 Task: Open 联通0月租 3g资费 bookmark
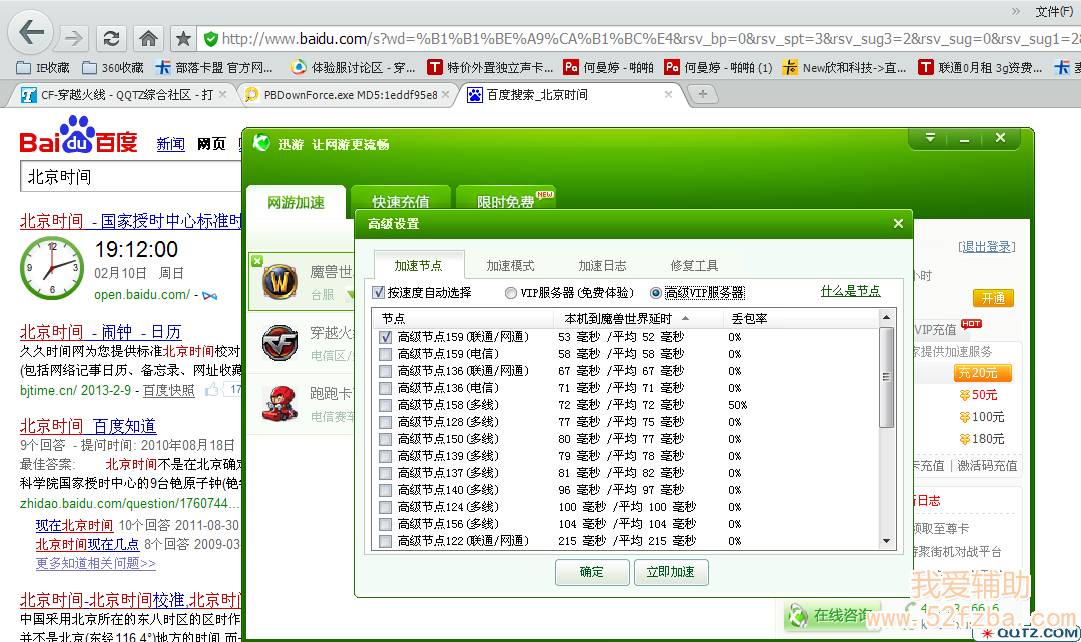[x=980, y=68]
